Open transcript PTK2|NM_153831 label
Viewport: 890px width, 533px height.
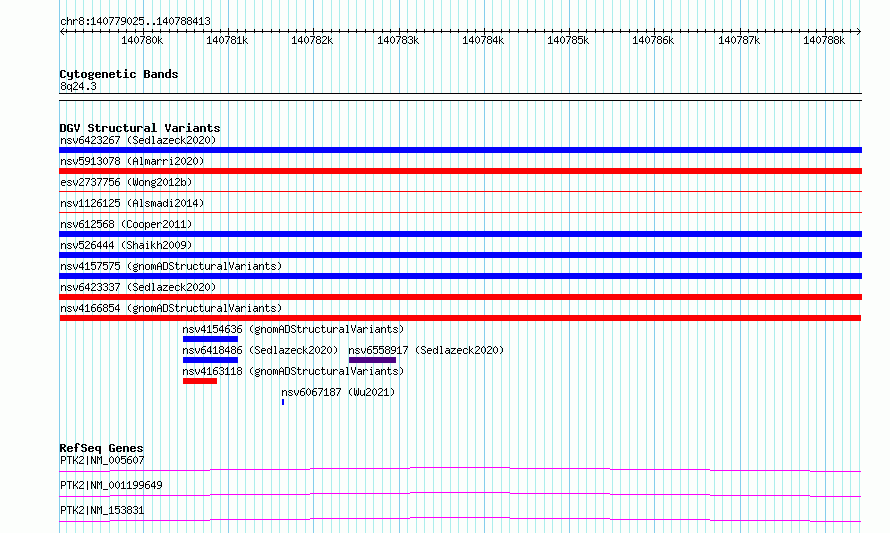point(102,510)
